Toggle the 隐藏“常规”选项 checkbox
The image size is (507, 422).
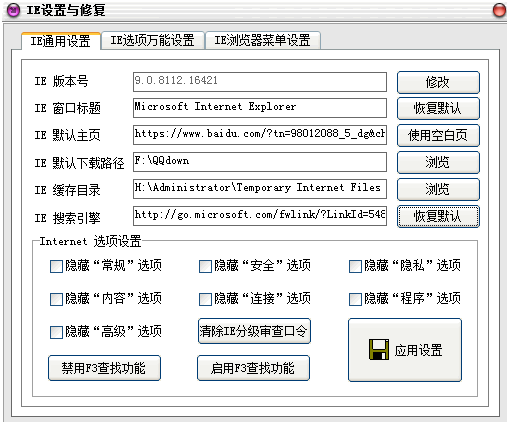tap(56, 266)
